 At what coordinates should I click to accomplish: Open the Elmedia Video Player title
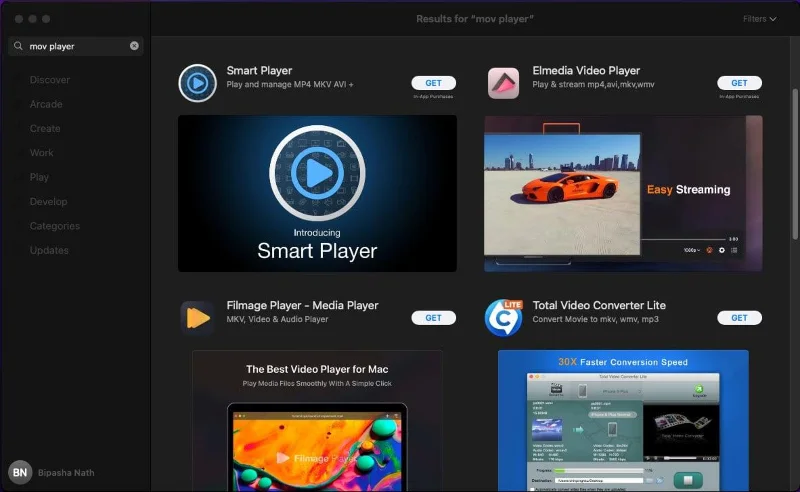(586, 70)
